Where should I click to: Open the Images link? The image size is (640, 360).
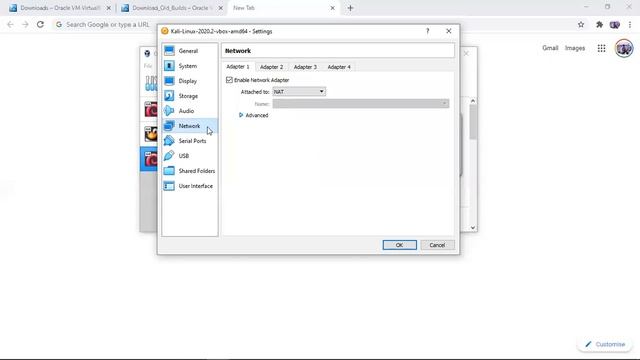(575, 48)
